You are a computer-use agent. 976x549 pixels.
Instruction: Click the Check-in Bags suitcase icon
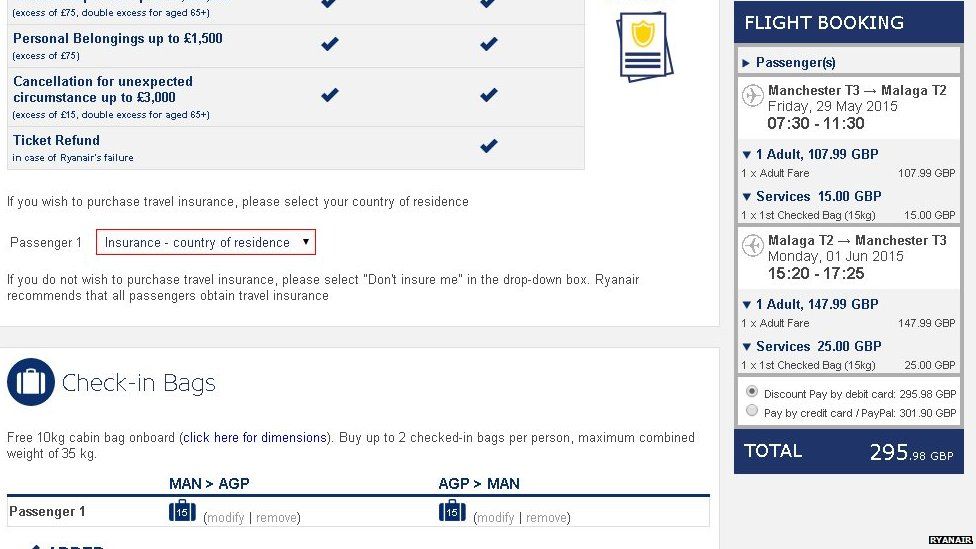coord(31,382)
